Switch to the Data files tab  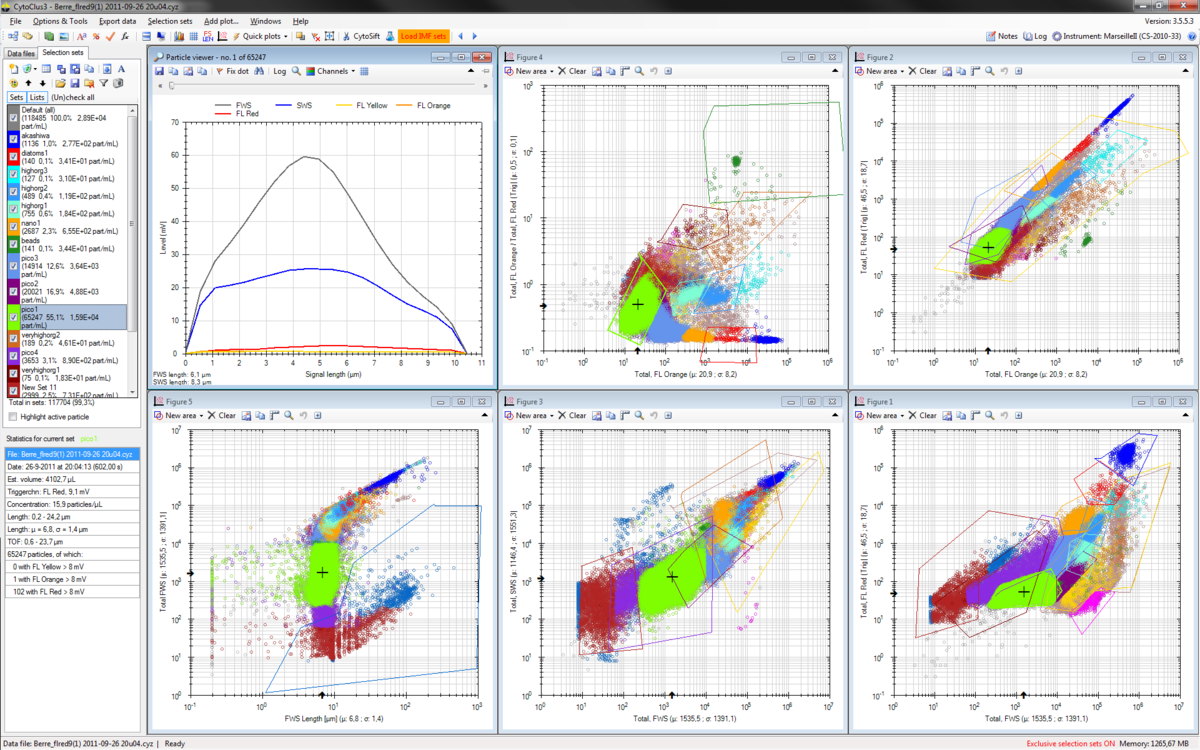21,53
